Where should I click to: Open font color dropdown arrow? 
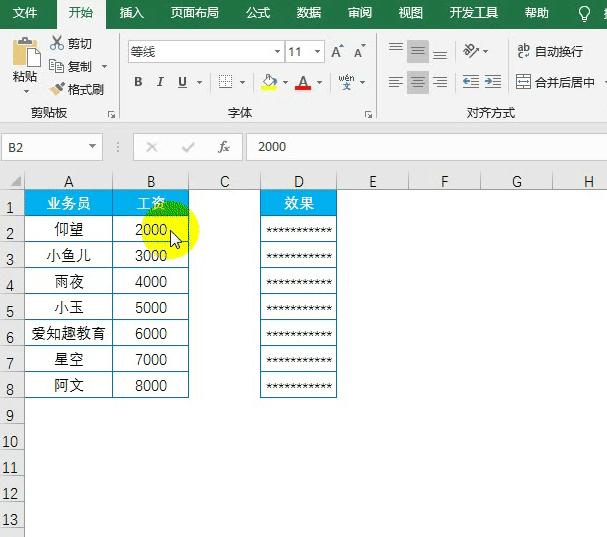(320, 82)
